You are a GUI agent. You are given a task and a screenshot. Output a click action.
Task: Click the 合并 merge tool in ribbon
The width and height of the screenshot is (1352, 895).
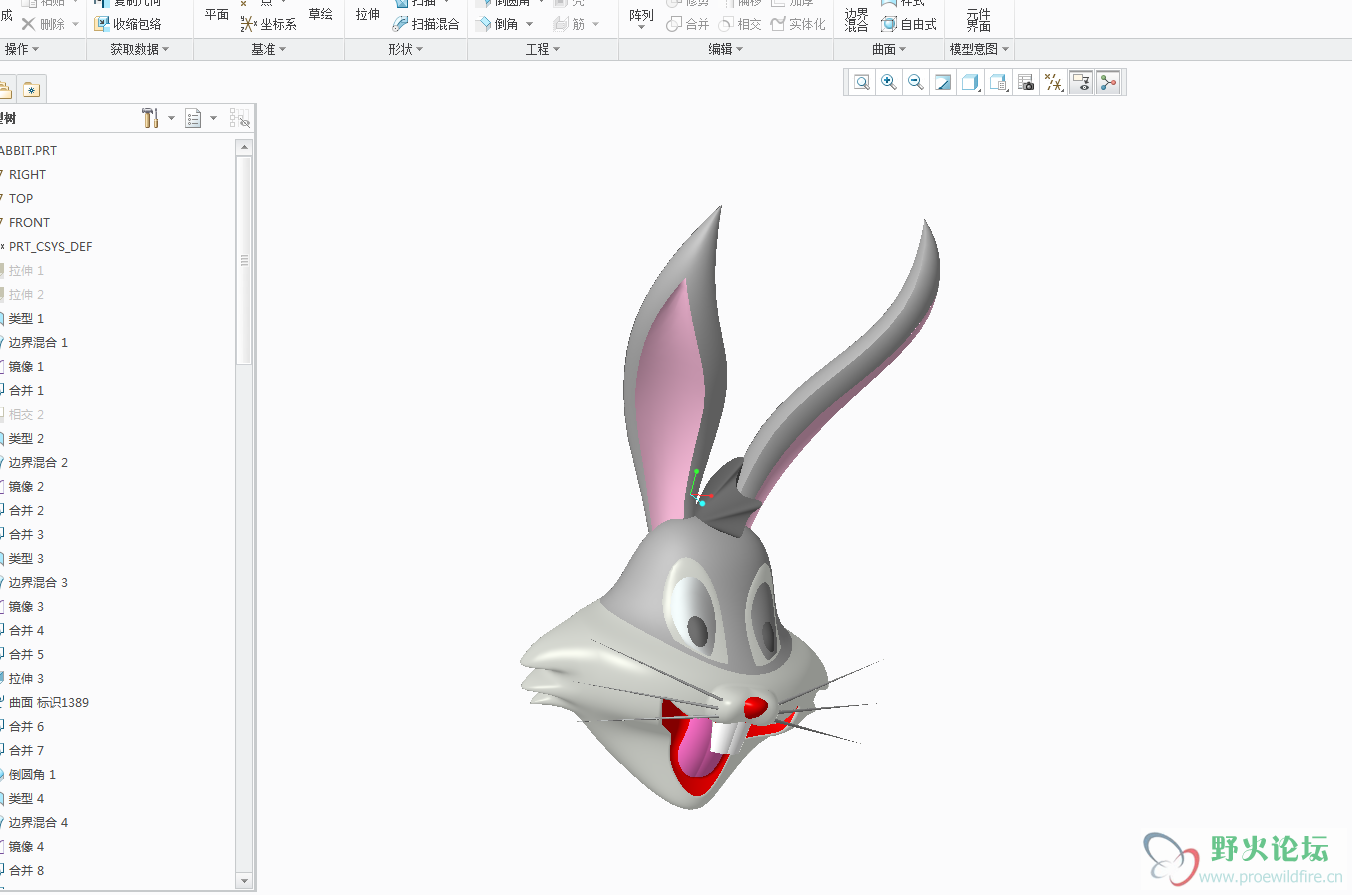point(688,24)
